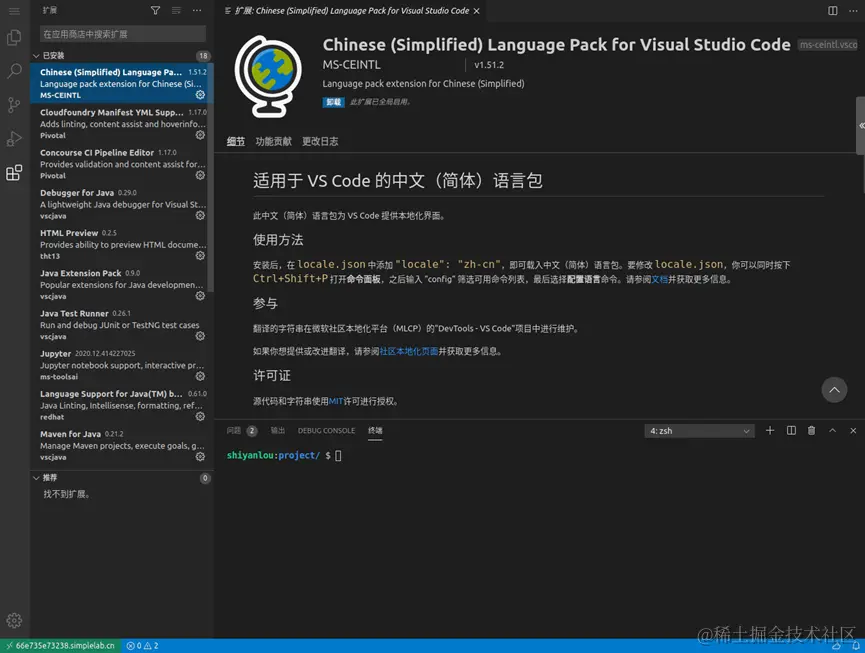
Task: Open the hamburger application menu
Action: click(x=14, y=10)
